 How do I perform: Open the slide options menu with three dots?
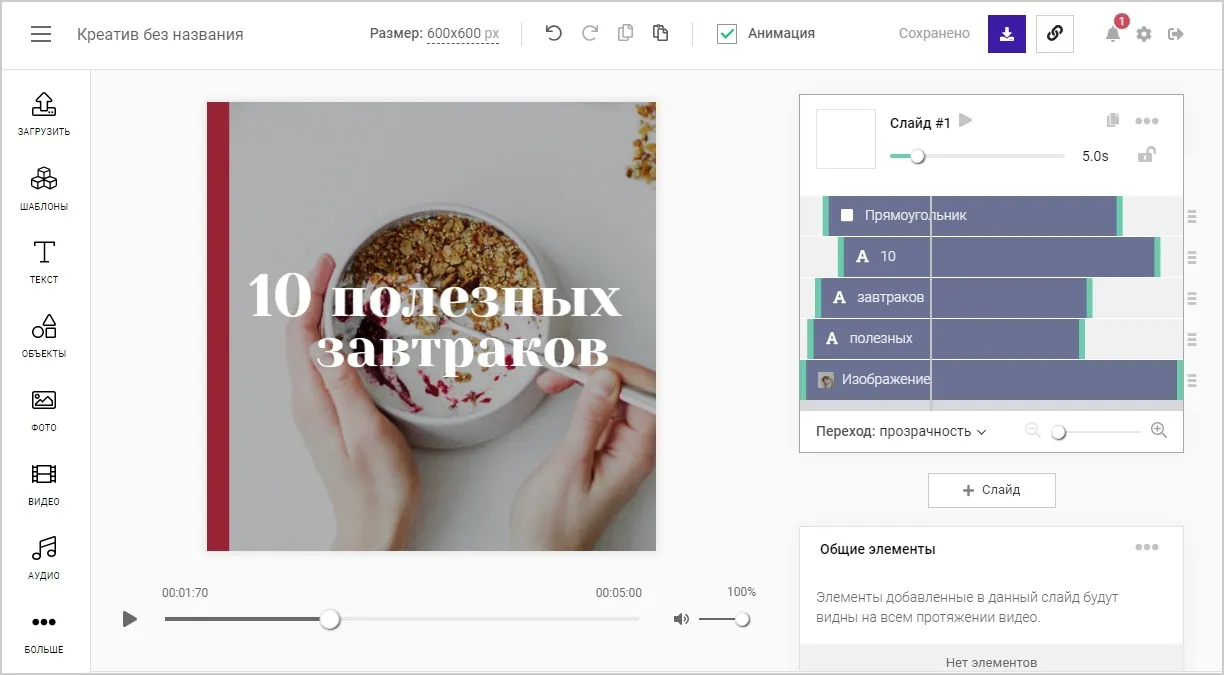click(x=1146, y=120)
